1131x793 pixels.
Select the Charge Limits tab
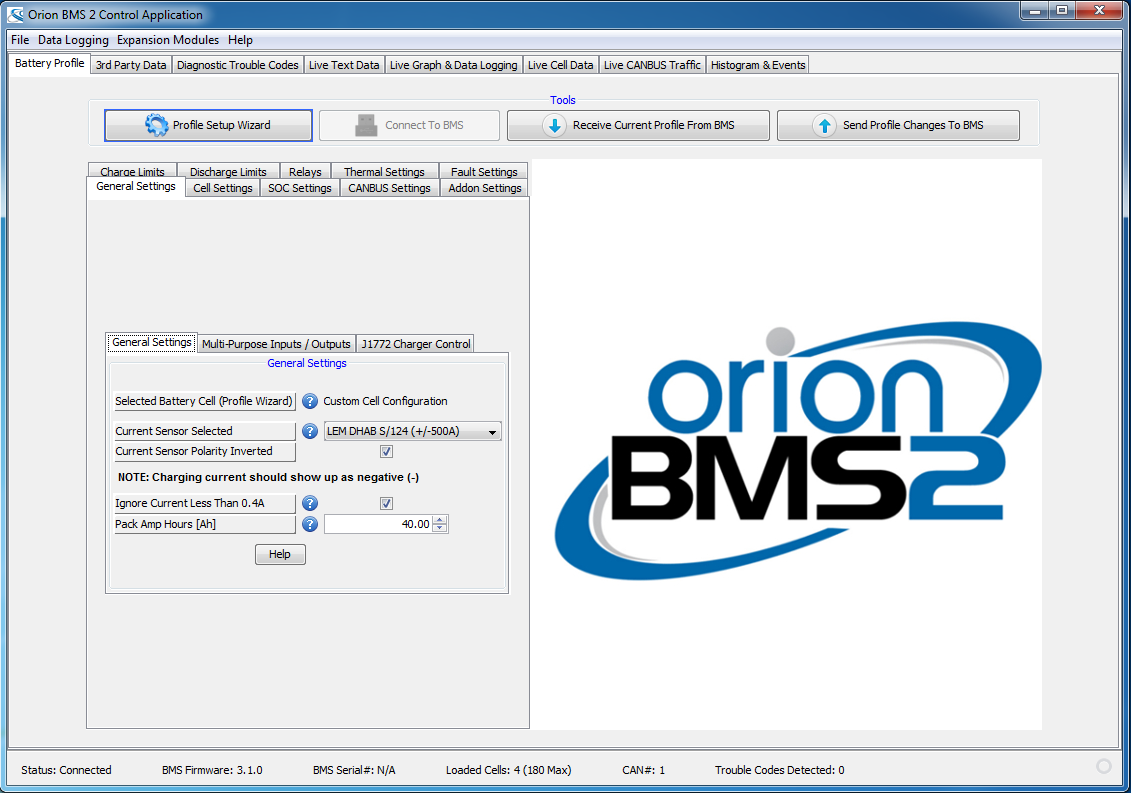click(132, 171)
